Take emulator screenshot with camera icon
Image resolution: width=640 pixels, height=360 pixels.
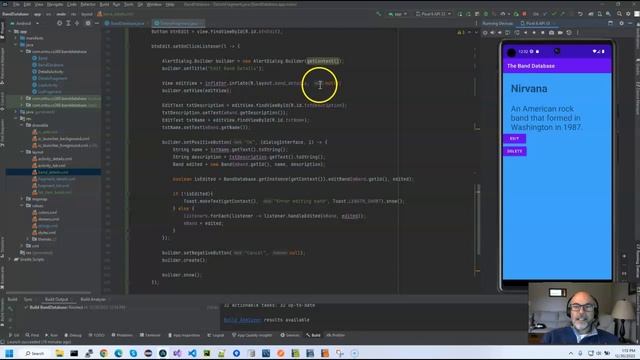[x=551, y=33]
